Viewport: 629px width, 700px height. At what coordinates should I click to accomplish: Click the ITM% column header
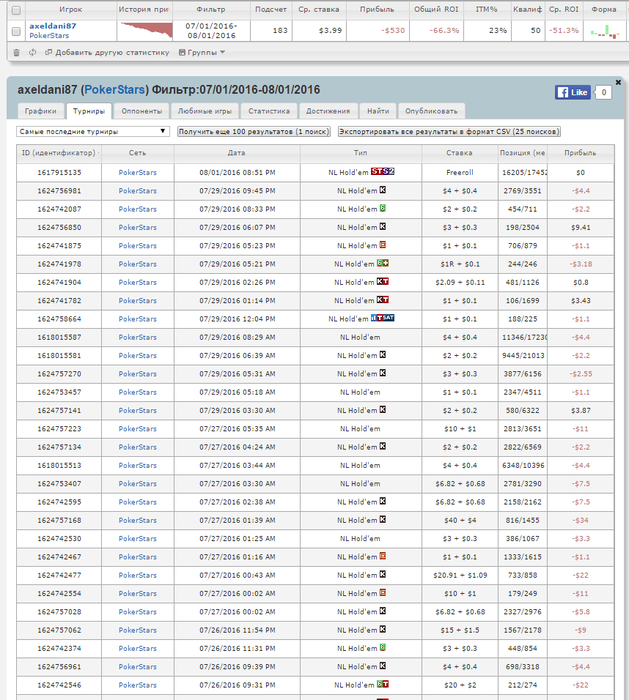point(487,9)
